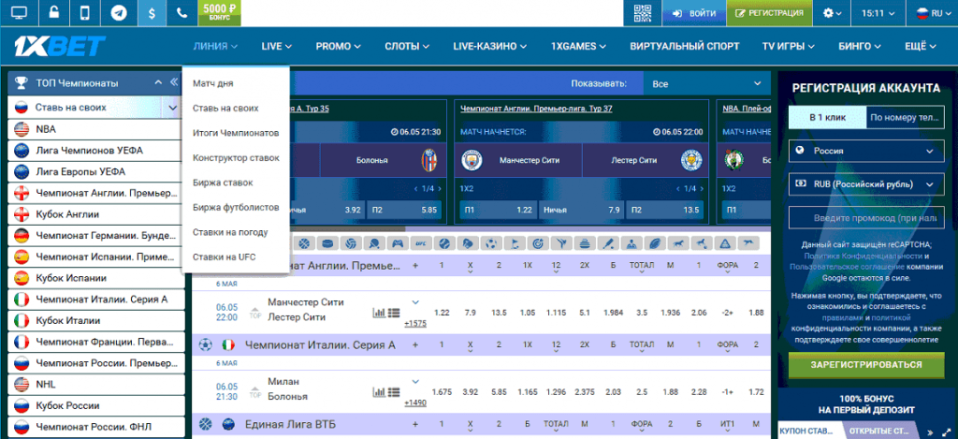The height and width of the screenshot is (439, 958).
Task: Click the dollar sign payments icon
Action: click(151, 13)
